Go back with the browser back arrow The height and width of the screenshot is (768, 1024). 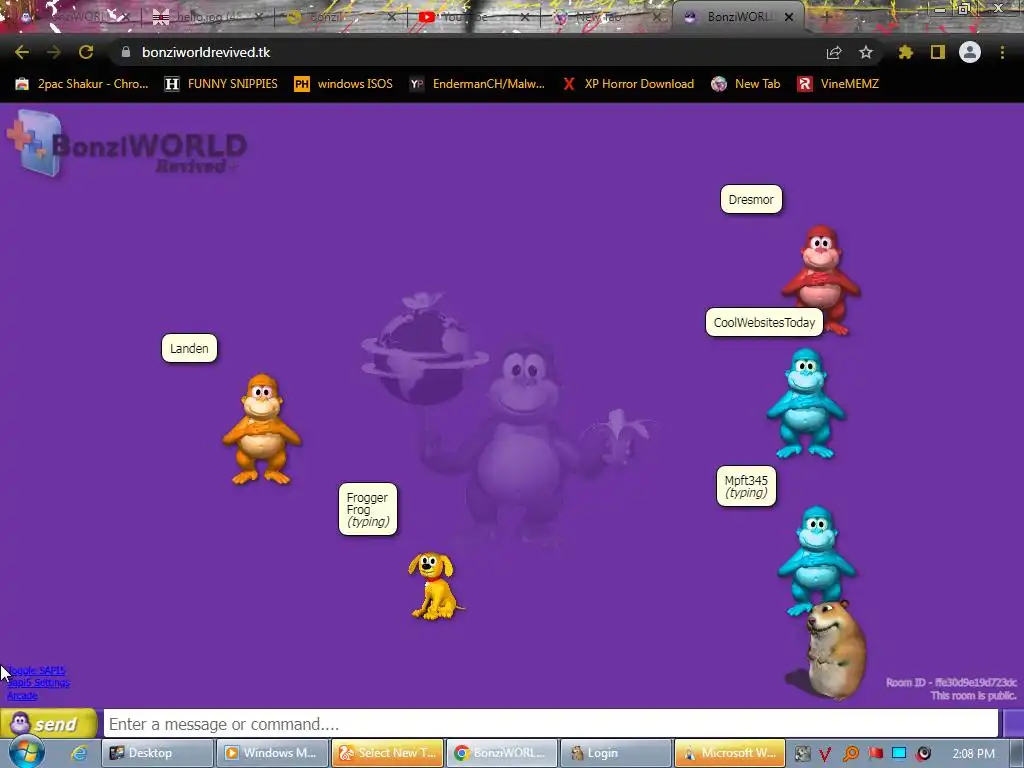(22, 52)
